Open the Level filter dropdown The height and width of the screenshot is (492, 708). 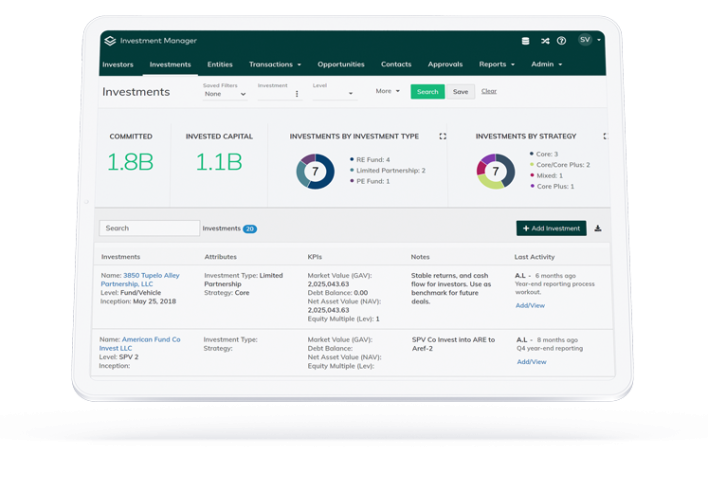coord(334,94)
